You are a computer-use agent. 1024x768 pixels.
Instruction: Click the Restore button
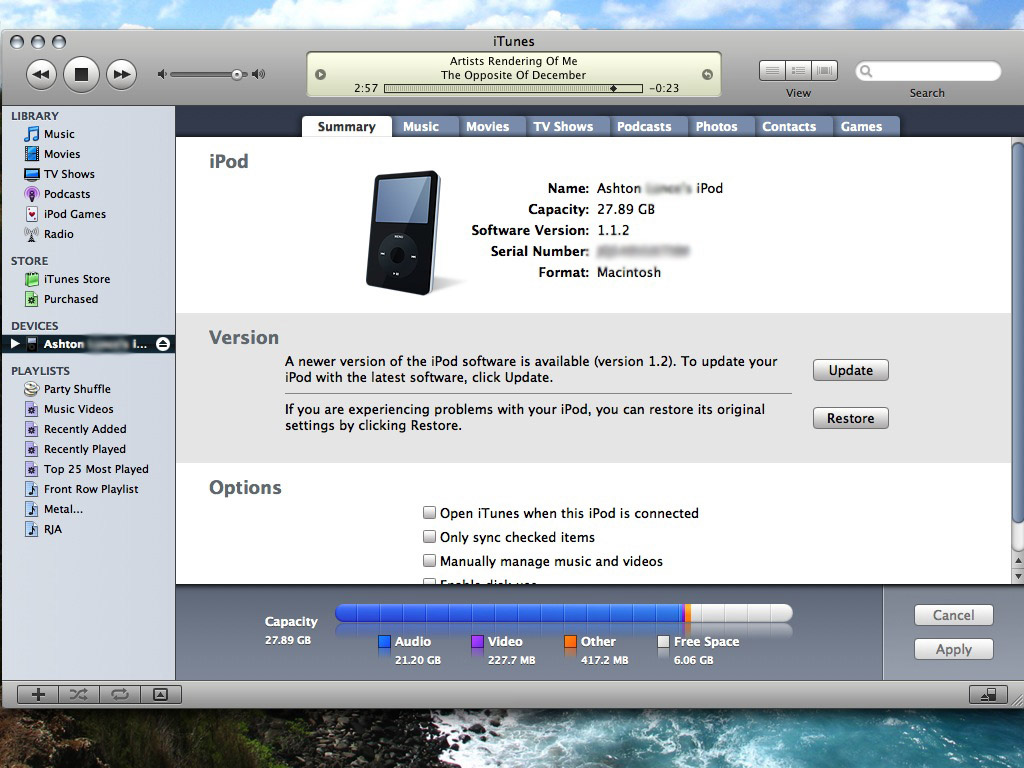(851, 419)
